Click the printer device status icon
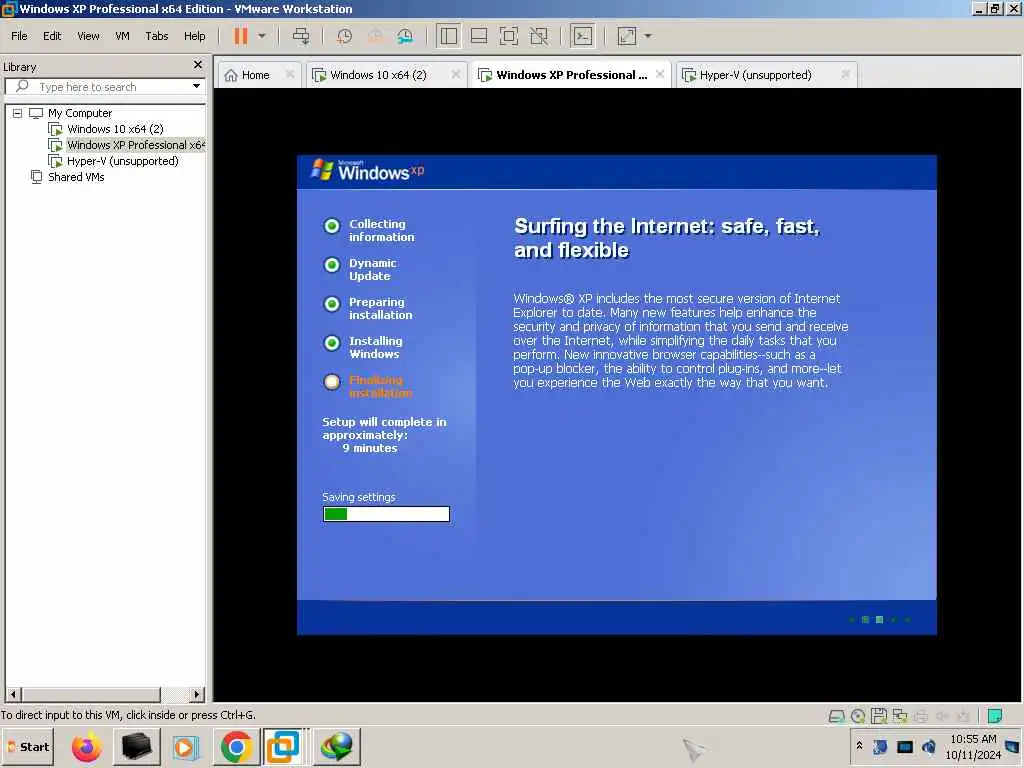The width and height of the screenshot is (1024, 768). pos(921,716)
